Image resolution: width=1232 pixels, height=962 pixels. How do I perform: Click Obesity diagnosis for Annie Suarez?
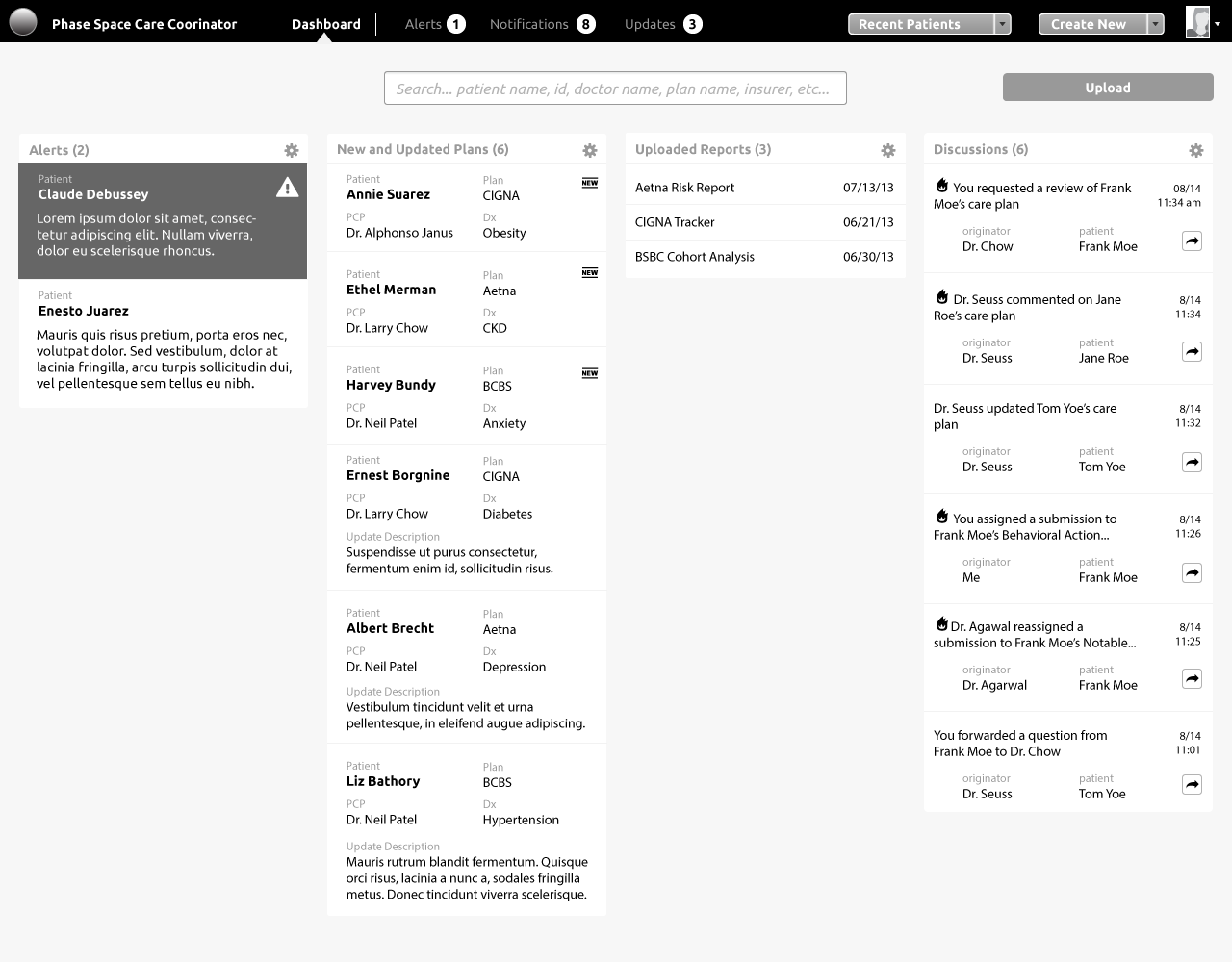point(504,233)
